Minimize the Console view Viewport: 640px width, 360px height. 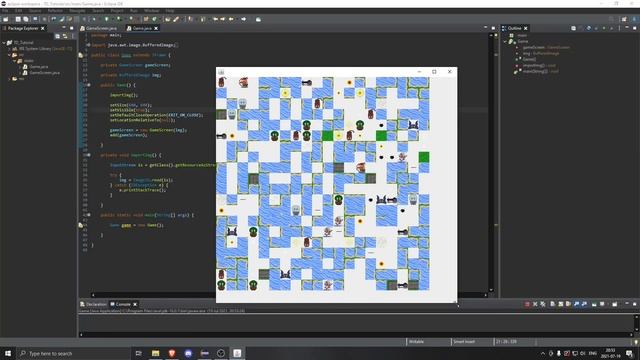click(x=627, y=304)
